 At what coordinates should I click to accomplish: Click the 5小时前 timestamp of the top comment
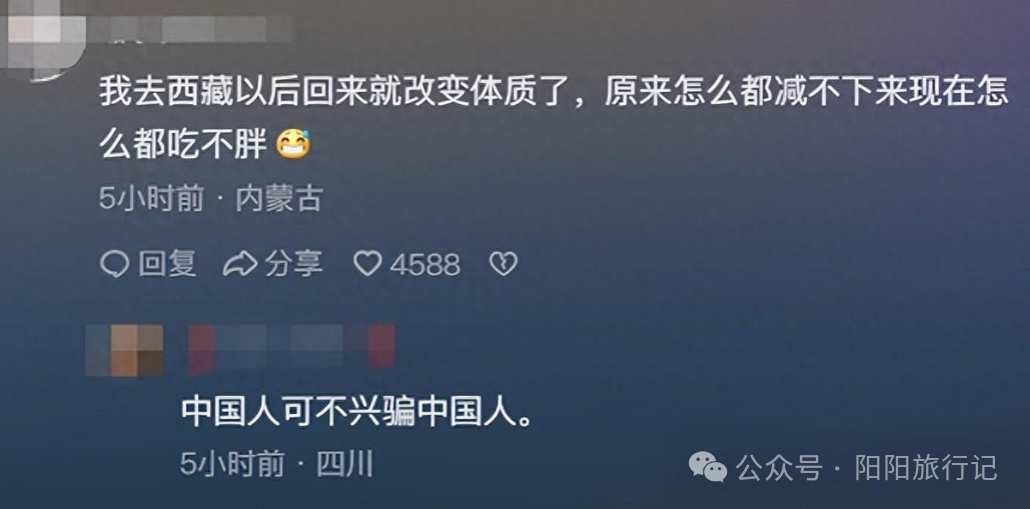(152, 198)
